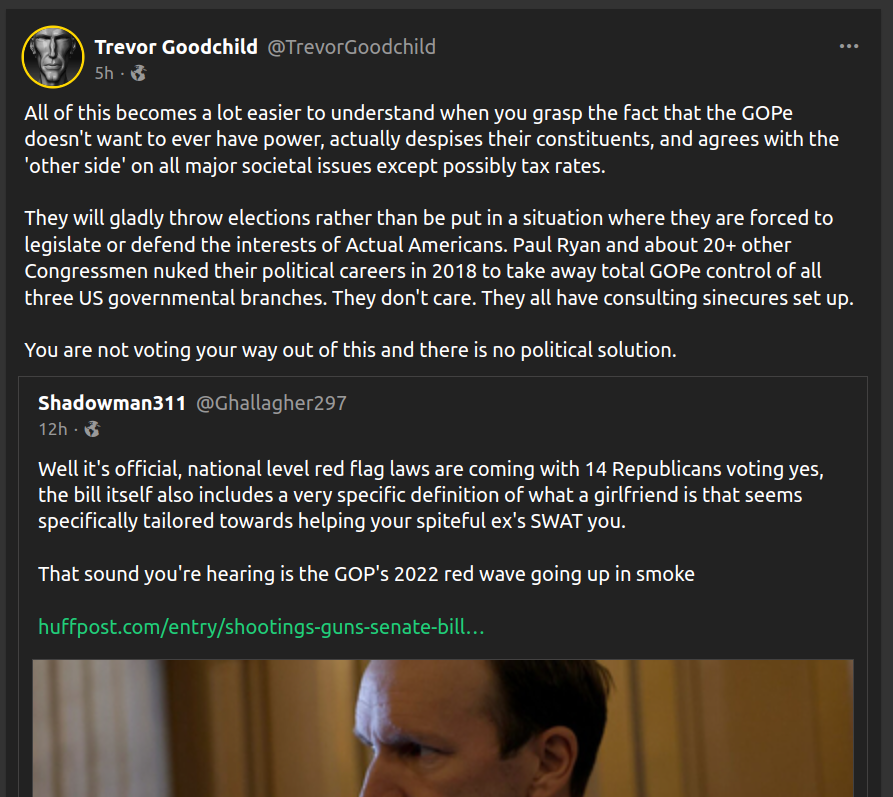Open the more options ellipsis menu
The width and height of the screenshot is (893, 797).
[x=849, y=46]
